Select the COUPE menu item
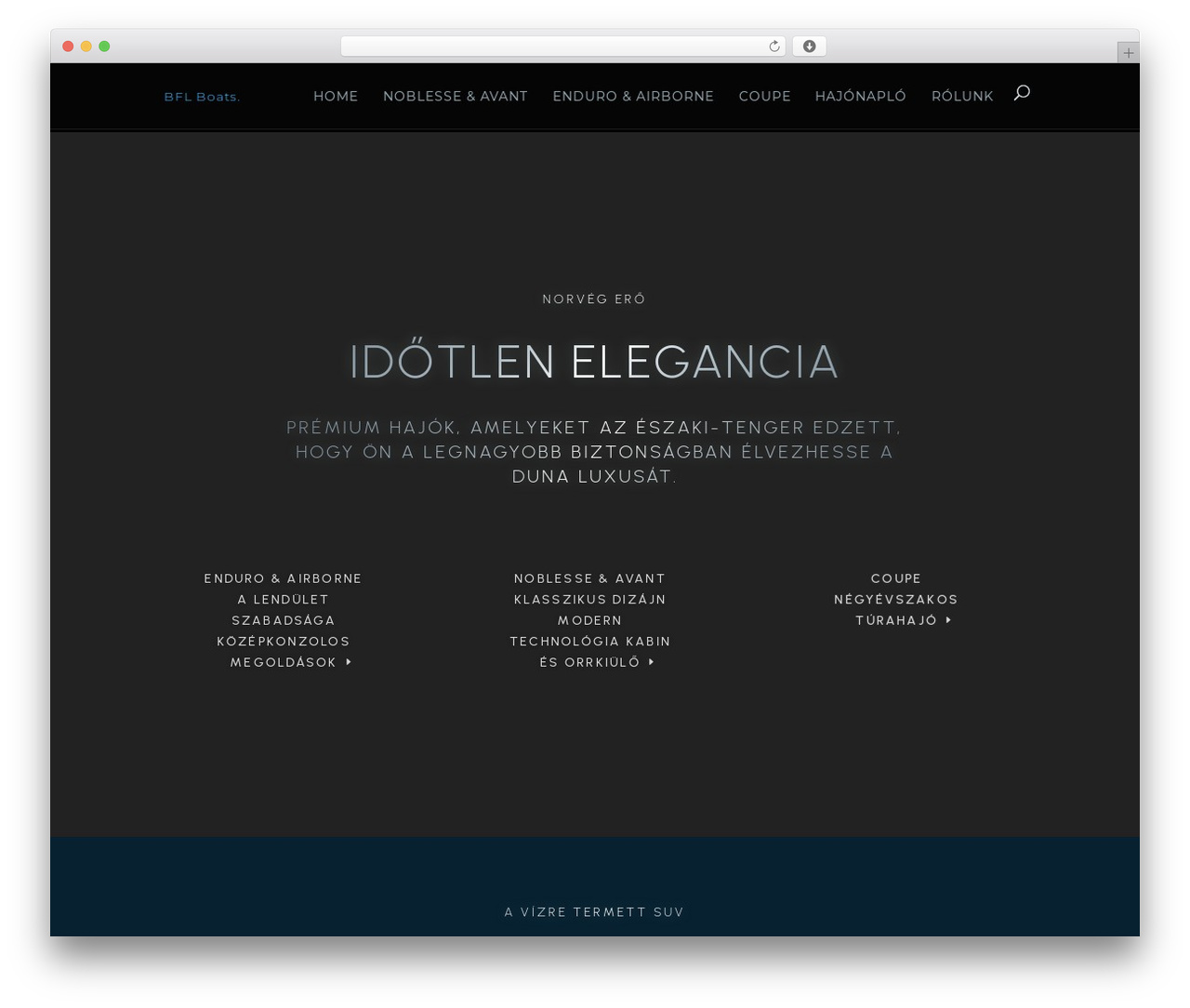Viewport: 1190px width, 1008px height. 764,96
